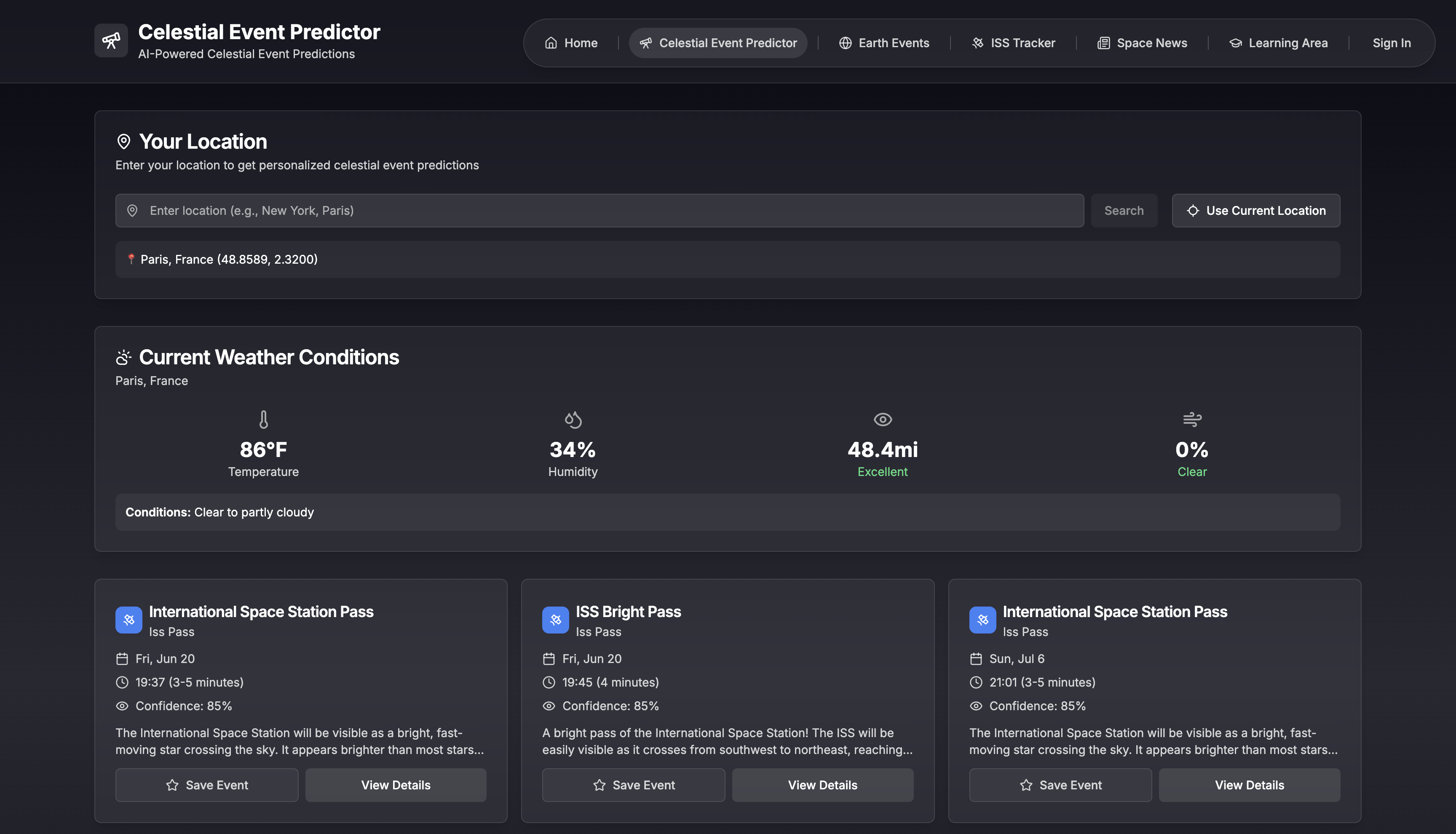Focus the Enter location input field
The image size is (1456, 834).
pos(599,211)
